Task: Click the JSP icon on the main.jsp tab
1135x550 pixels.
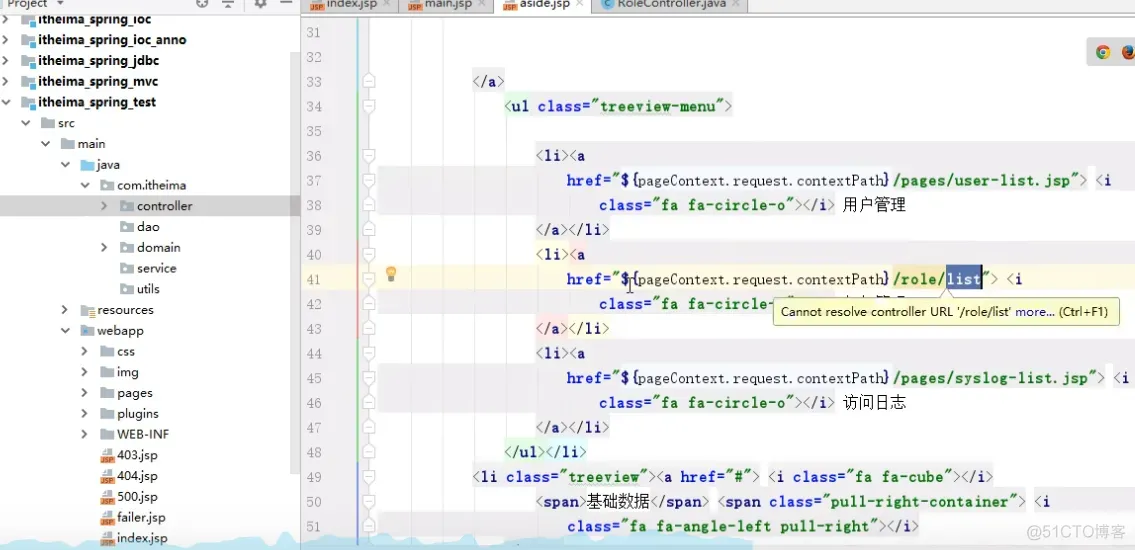Action: (415, 5)
